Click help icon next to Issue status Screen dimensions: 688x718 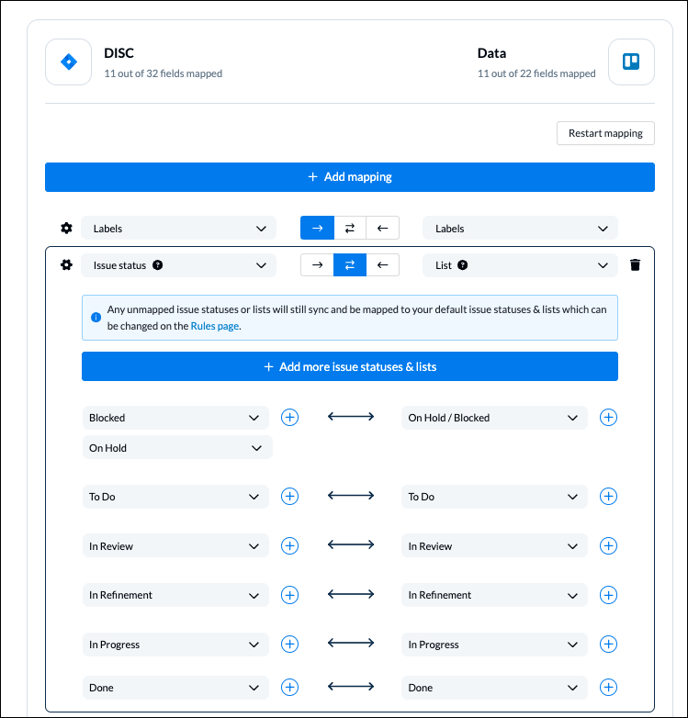coord(158,265)
